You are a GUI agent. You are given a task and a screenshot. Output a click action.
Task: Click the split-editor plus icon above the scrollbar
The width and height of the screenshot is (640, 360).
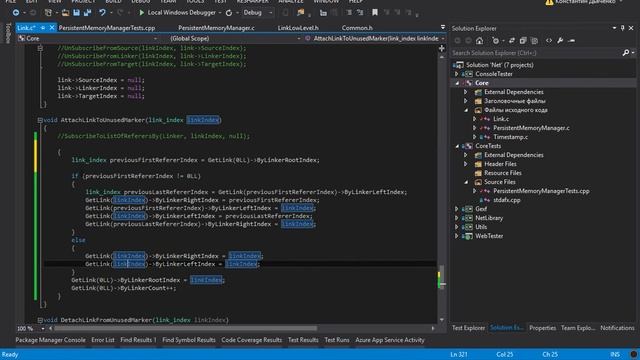[442, 49]
